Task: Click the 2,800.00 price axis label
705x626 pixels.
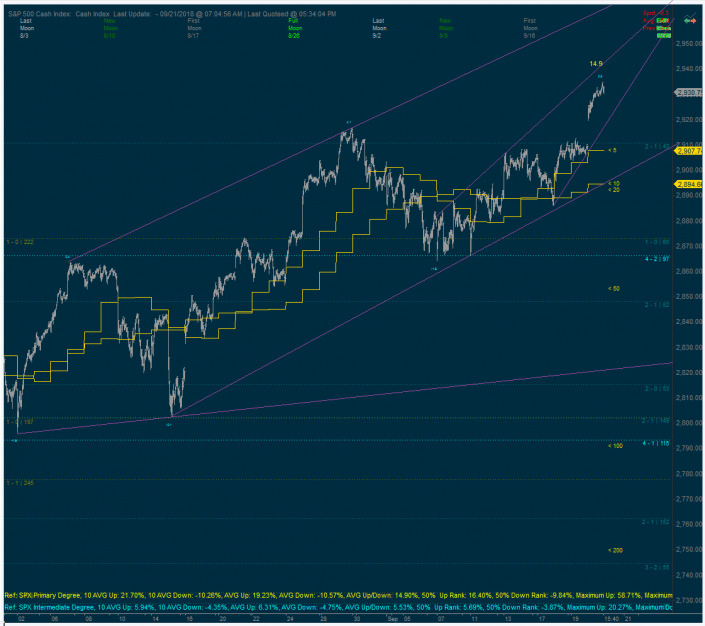Action: tap(689, 423)
